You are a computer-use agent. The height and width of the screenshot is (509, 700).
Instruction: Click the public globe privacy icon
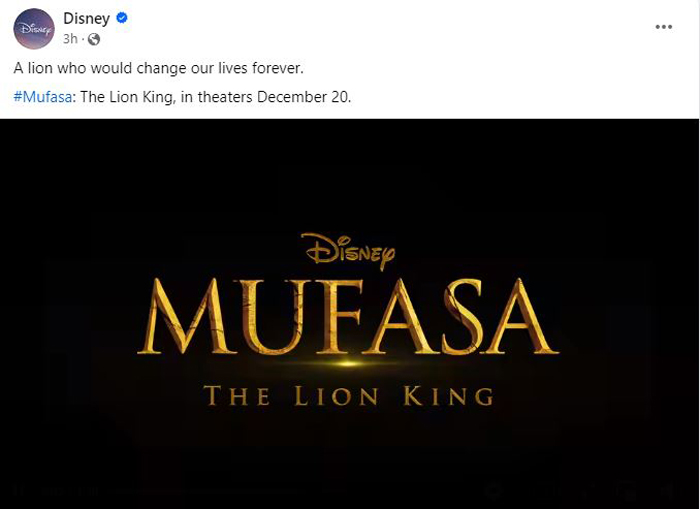pyautogui.click(x=94, y=39)
